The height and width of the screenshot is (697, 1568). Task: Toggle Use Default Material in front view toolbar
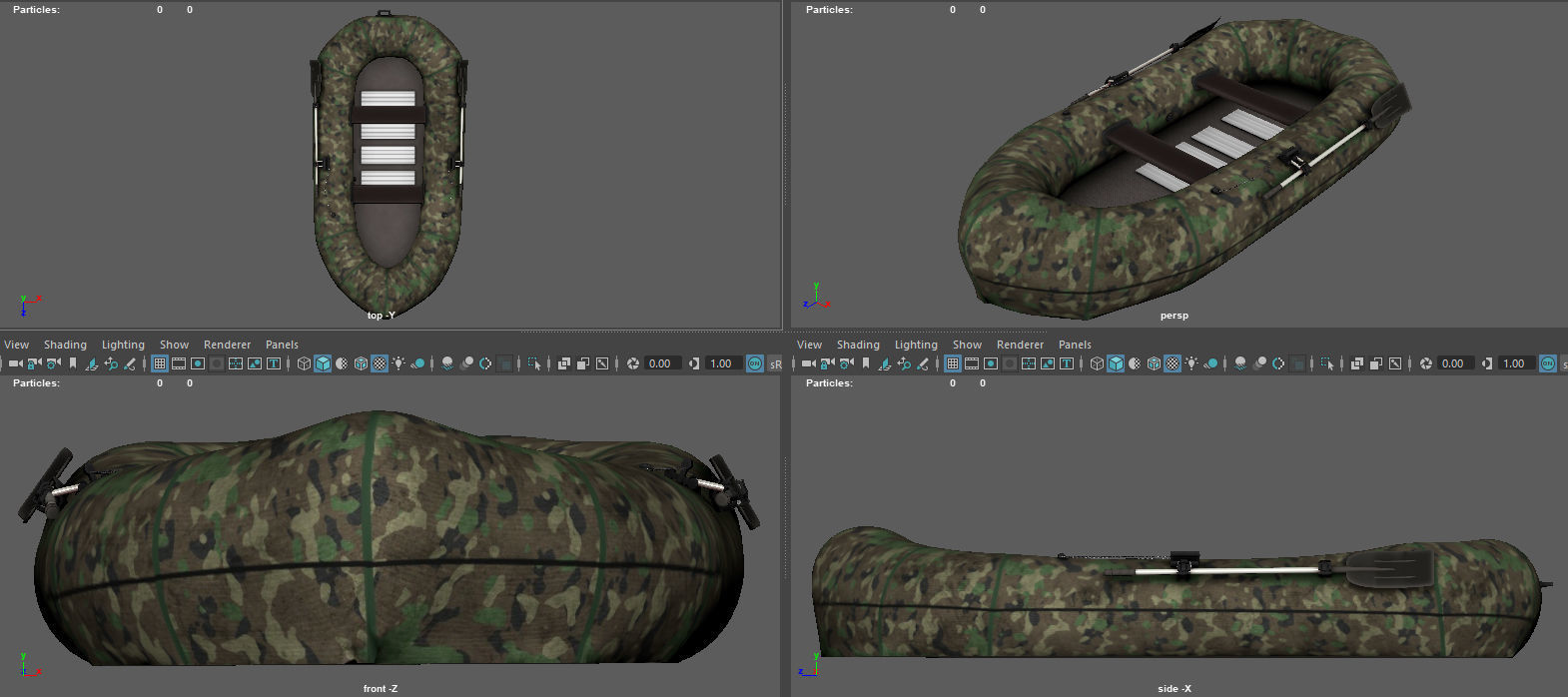click(342, 363)
